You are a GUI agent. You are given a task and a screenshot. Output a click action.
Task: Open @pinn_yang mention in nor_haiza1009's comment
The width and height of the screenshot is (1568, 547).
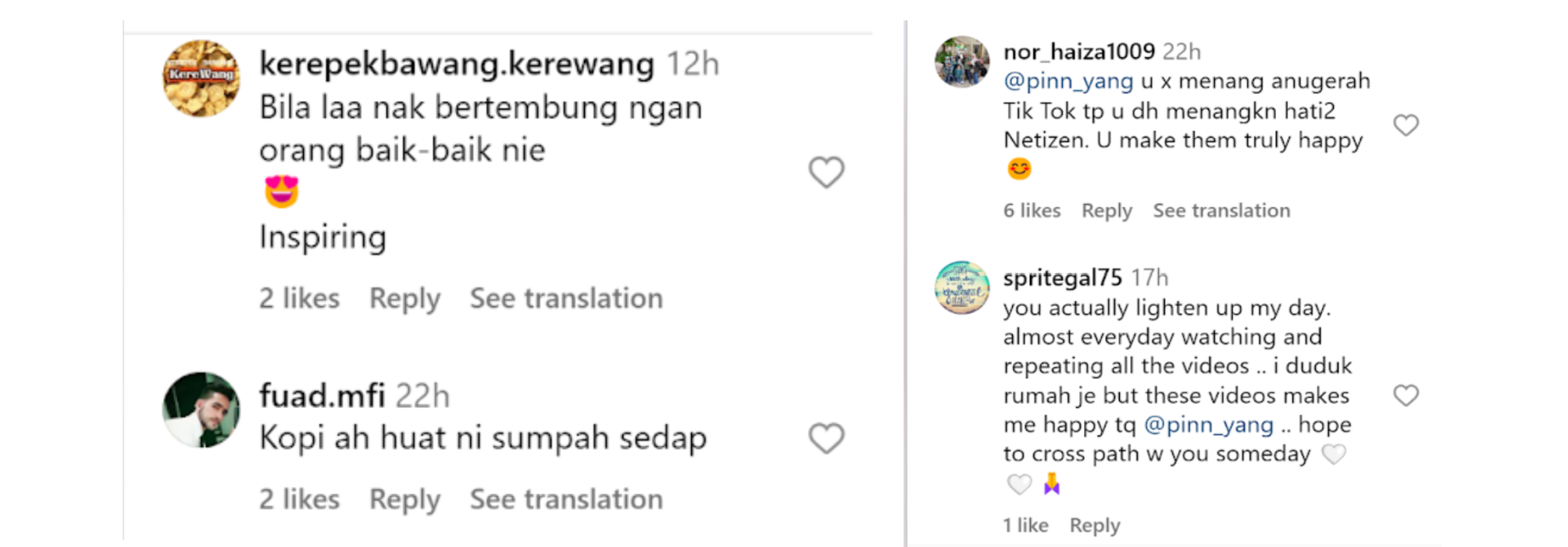tap(1067, 81)
